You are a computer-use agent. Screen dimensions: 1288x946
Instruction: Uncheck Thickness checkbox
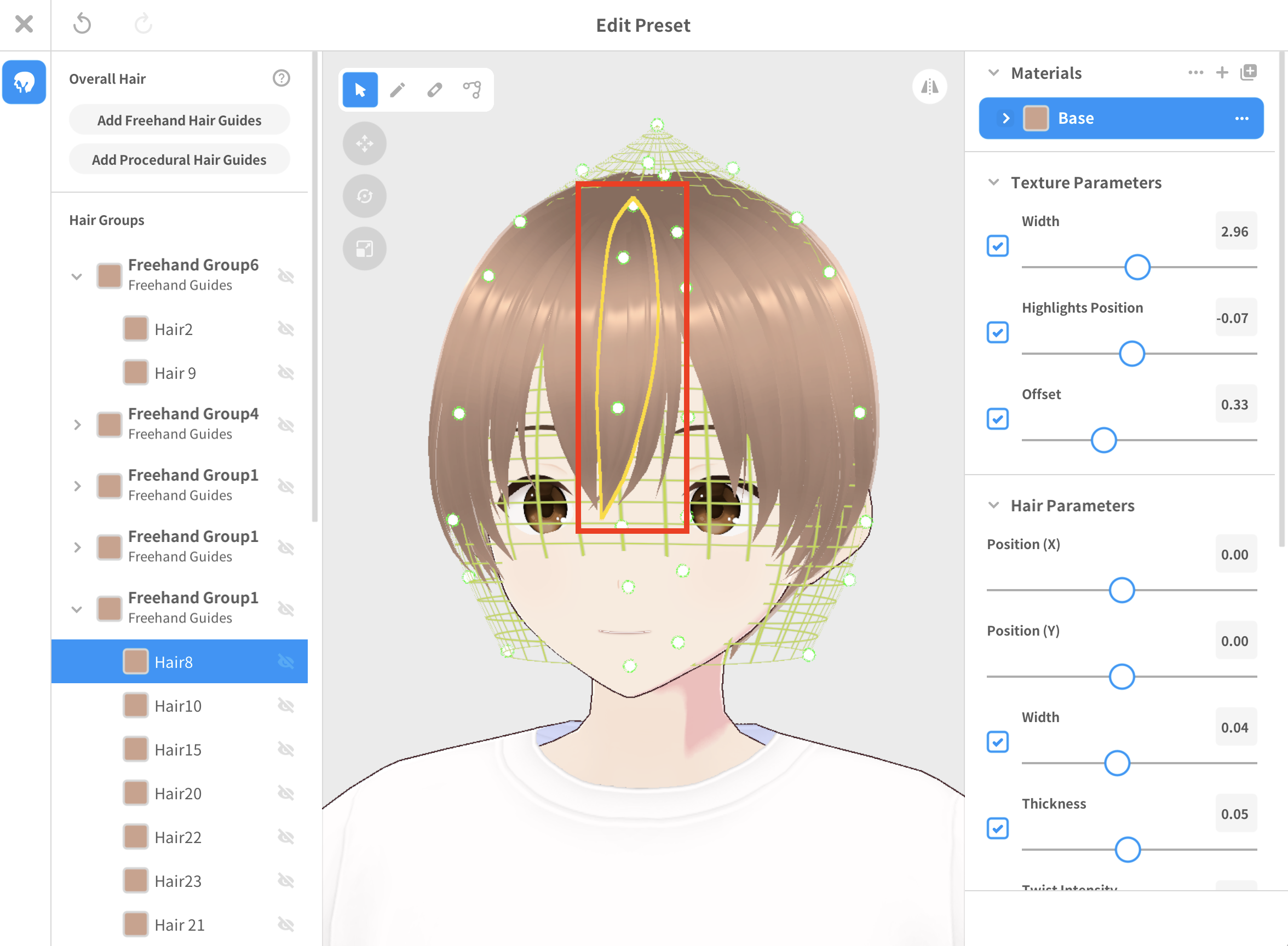(x=998, y=829)
